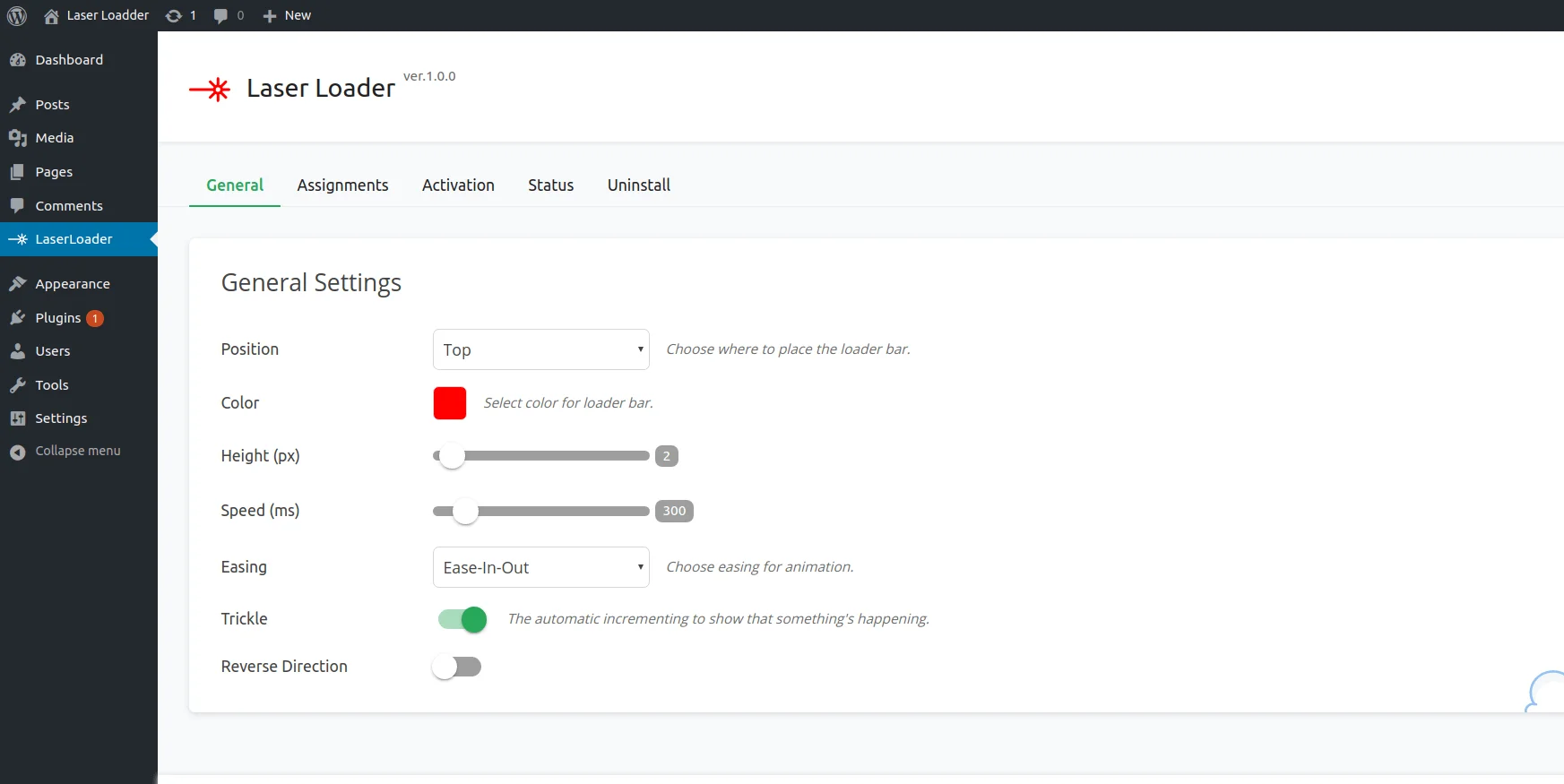Click the Laser Loadder site name link
The height and width of the screenshot is (784, 1564).
point(108,15)
